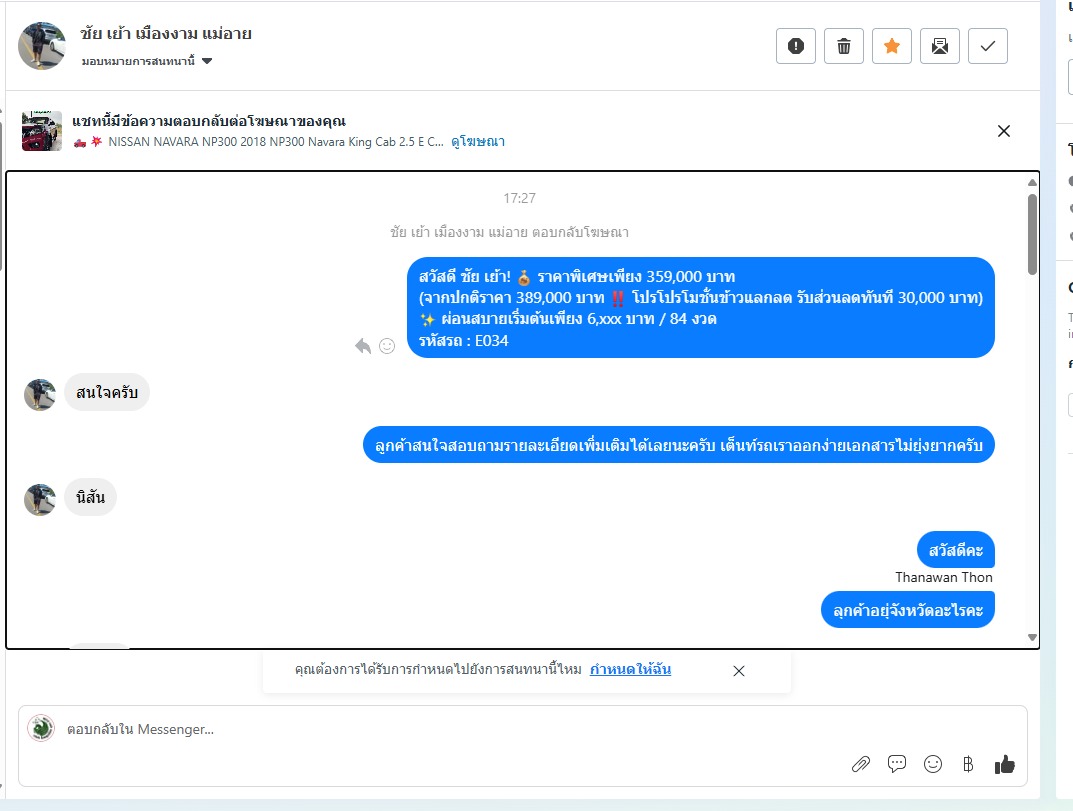Screen dimensions: 1073x811
Task: Open emoji picker in reply box
Action: point(933,764)
